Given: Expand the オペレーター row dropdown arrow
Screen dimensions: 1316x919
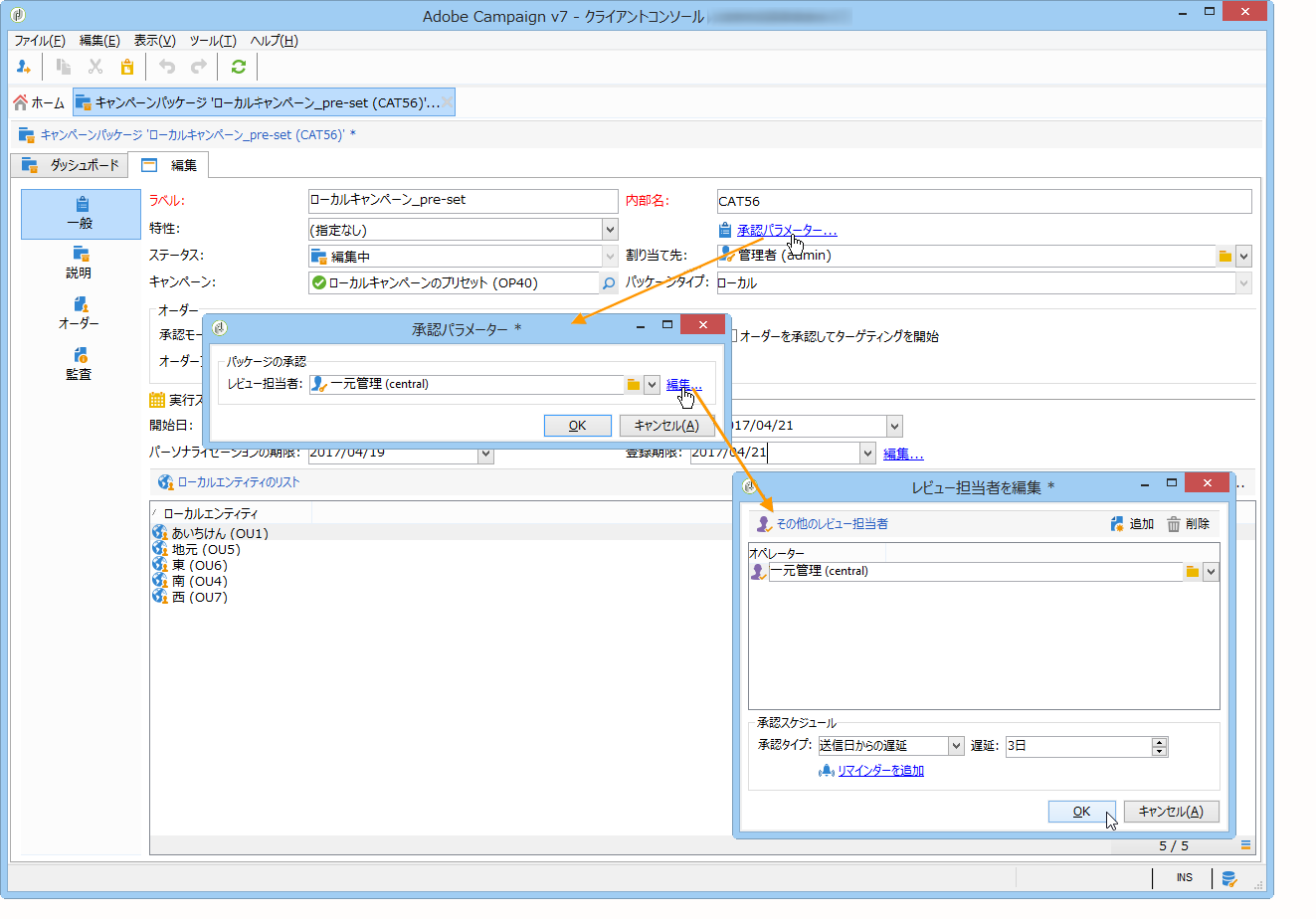Looking at the screenshot, I should 1211,572.
